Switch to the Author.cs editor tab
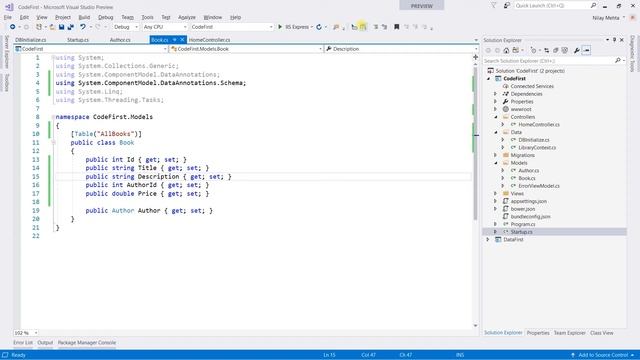The height and width of the screenshot is (360, 640). pos(120,40)
